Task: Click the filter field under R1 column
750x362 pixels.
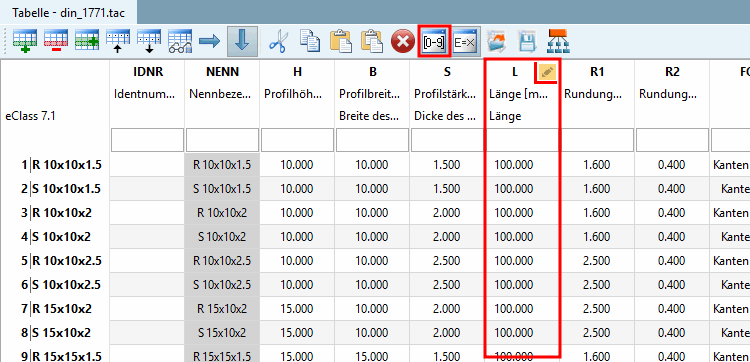Action: pos(597,140)
